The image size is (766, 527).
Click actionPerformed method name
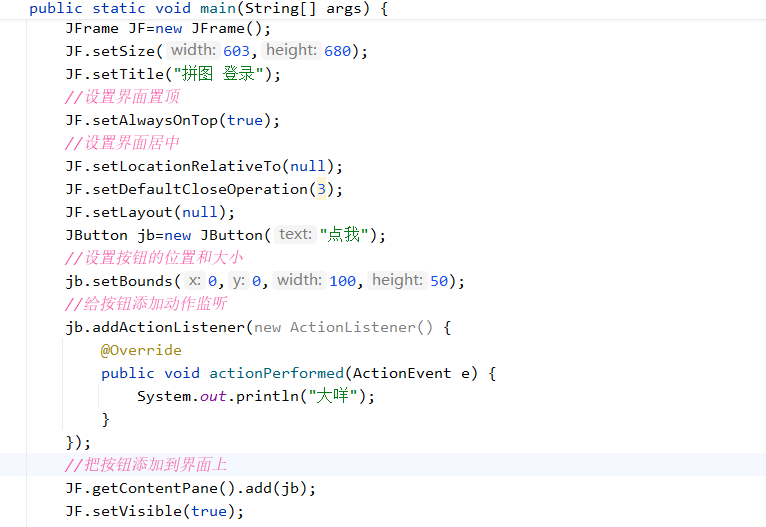coord(277,373)
